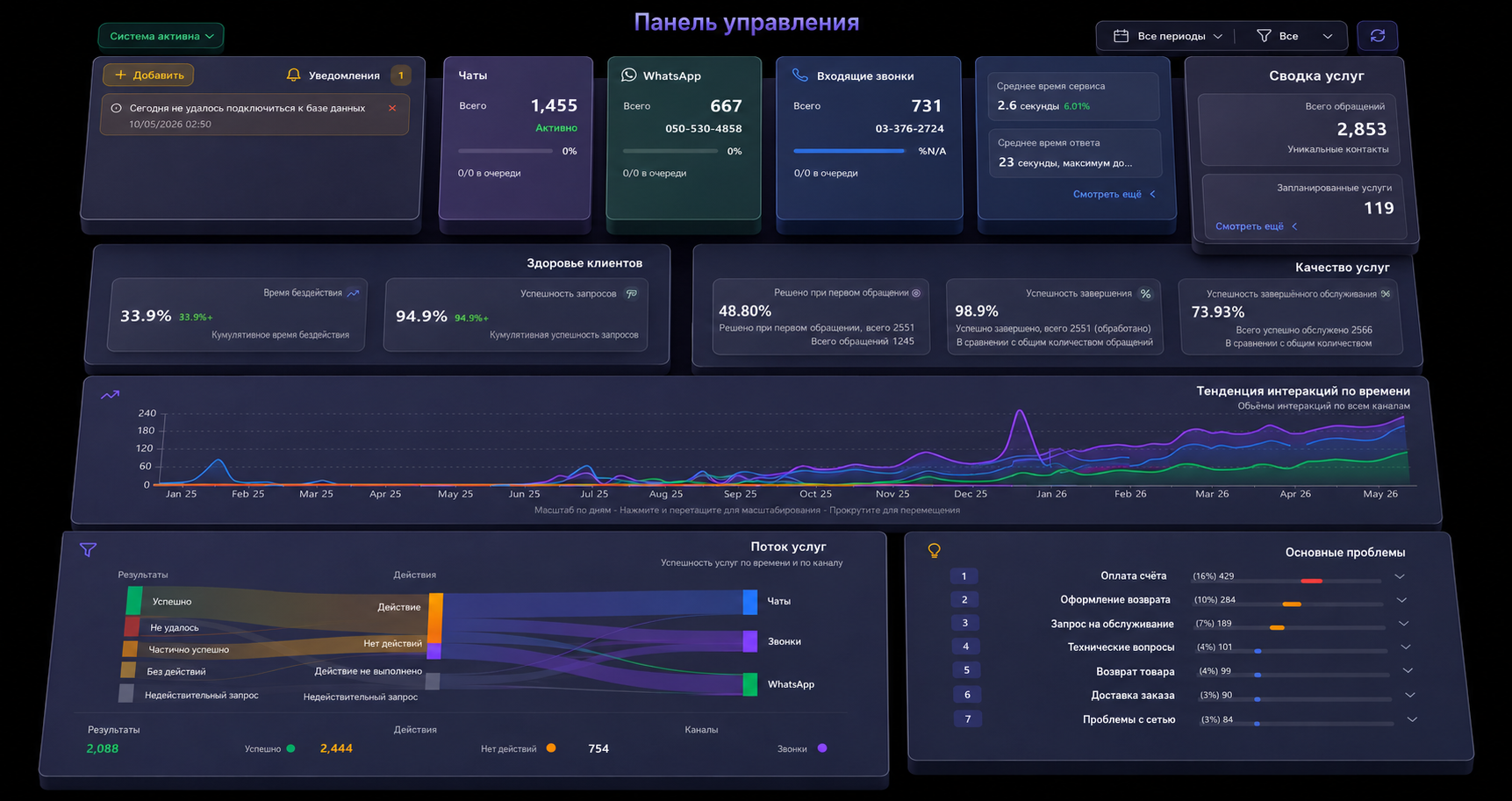Click the trend icon beside Время бездействия
Image resolution: width=1512 pixels, height=801 pixels.
point(353,293)
